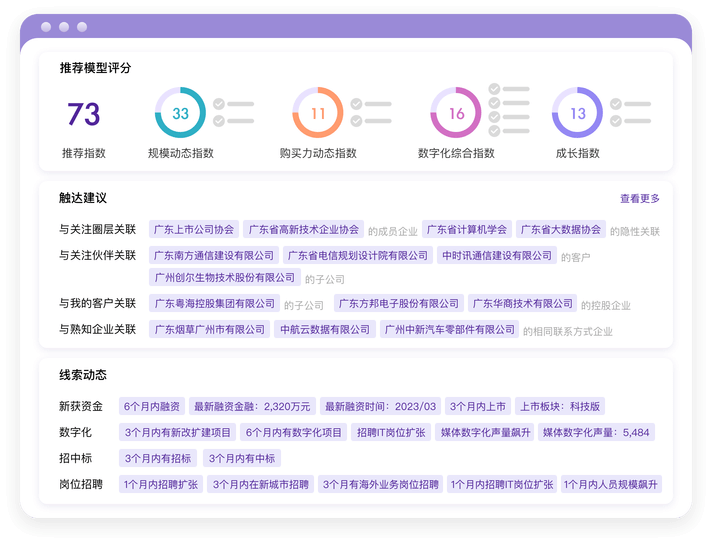Open 广东粤海控股集团有限公司 company tag
Image resolution: width=712 pixels, height=544 pixels.
pos(214,303)
